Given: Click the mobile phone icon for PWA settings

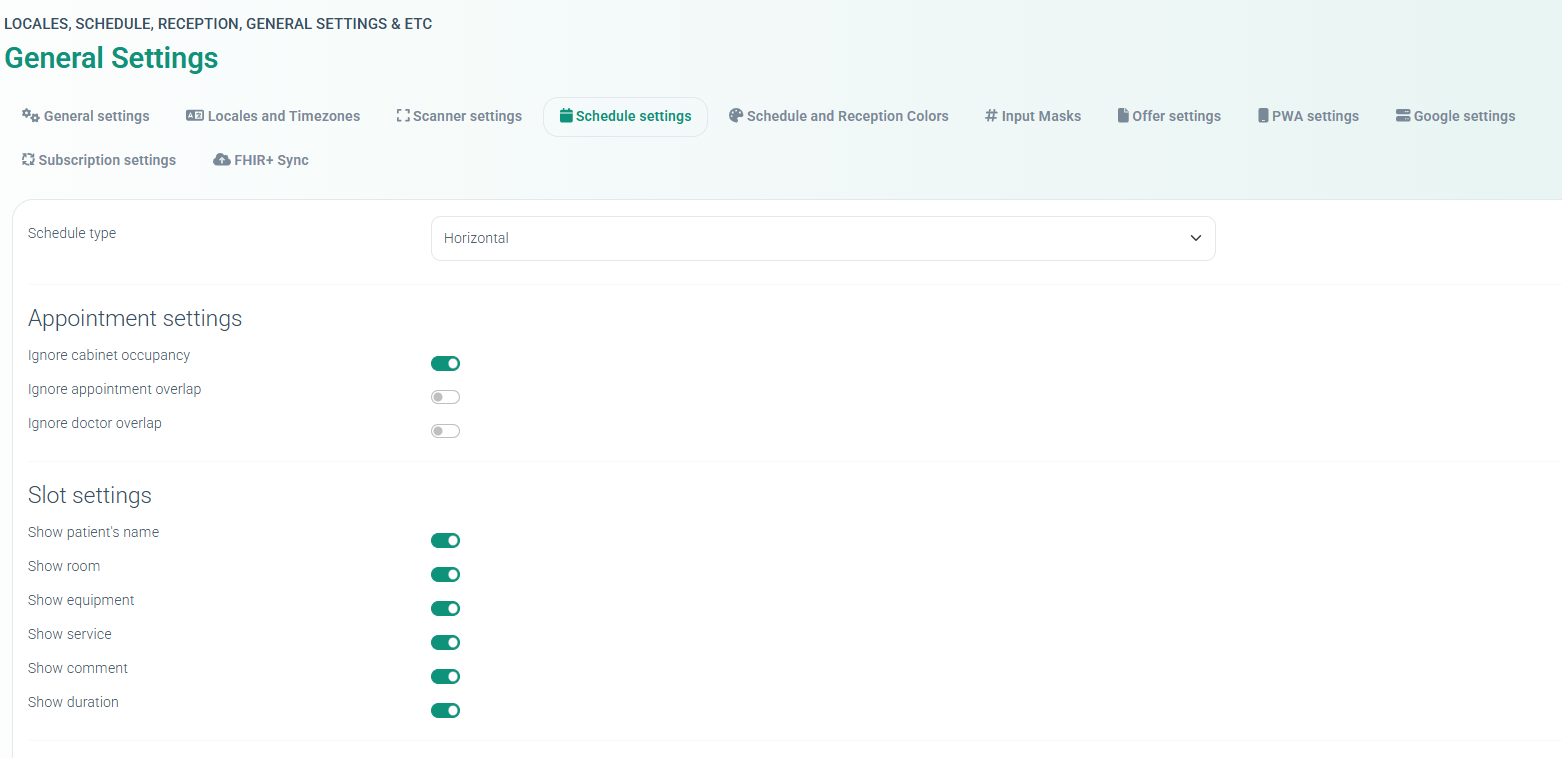Looking at the screenshot, I should (x=1263, y=116).
